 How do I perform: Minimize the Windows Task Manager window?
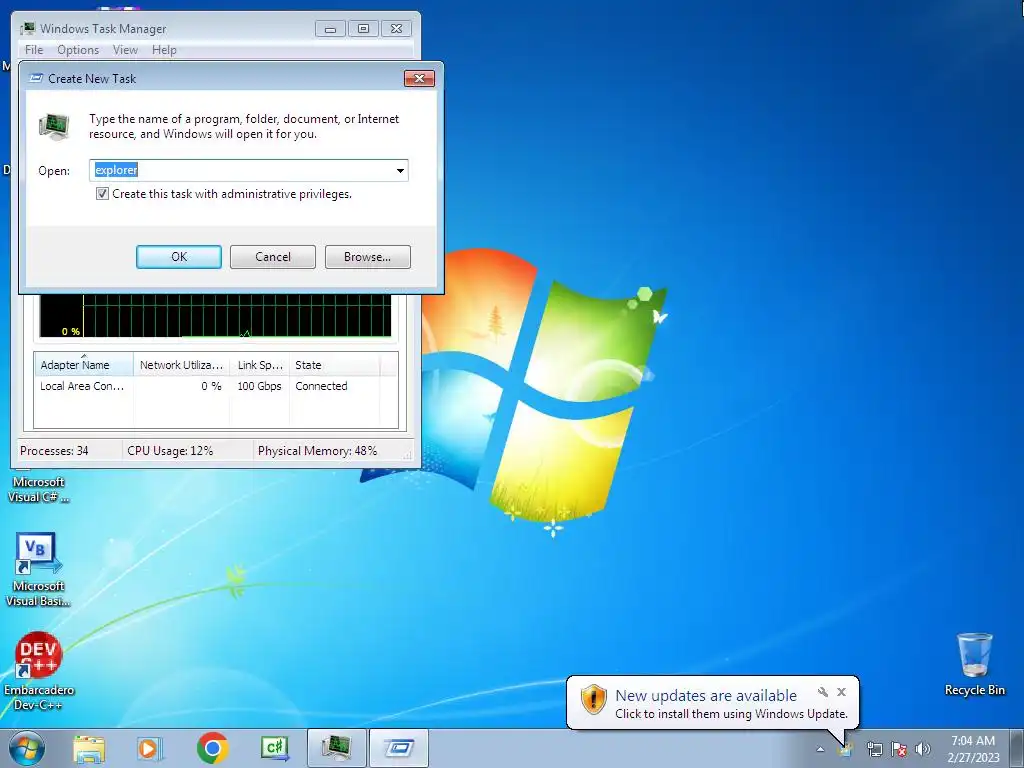tap(330, 29)
